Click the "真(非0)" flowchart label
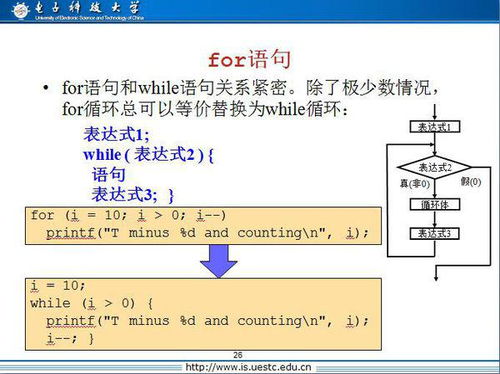This screenshot has width=500, height=374. click(415, 184)
